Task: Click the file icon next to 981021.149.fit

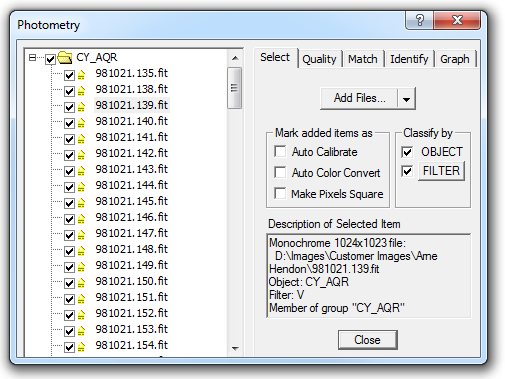Action: pos(81,267)
